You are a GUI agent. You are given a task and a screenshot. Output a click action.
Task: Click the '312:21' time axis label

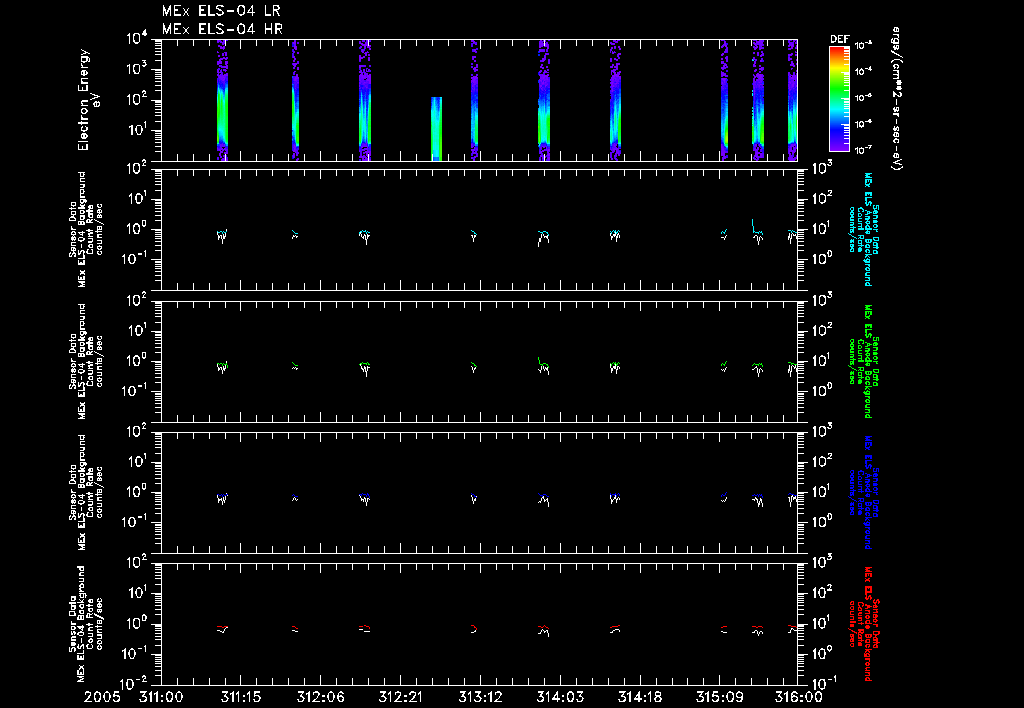pos(400,697)
